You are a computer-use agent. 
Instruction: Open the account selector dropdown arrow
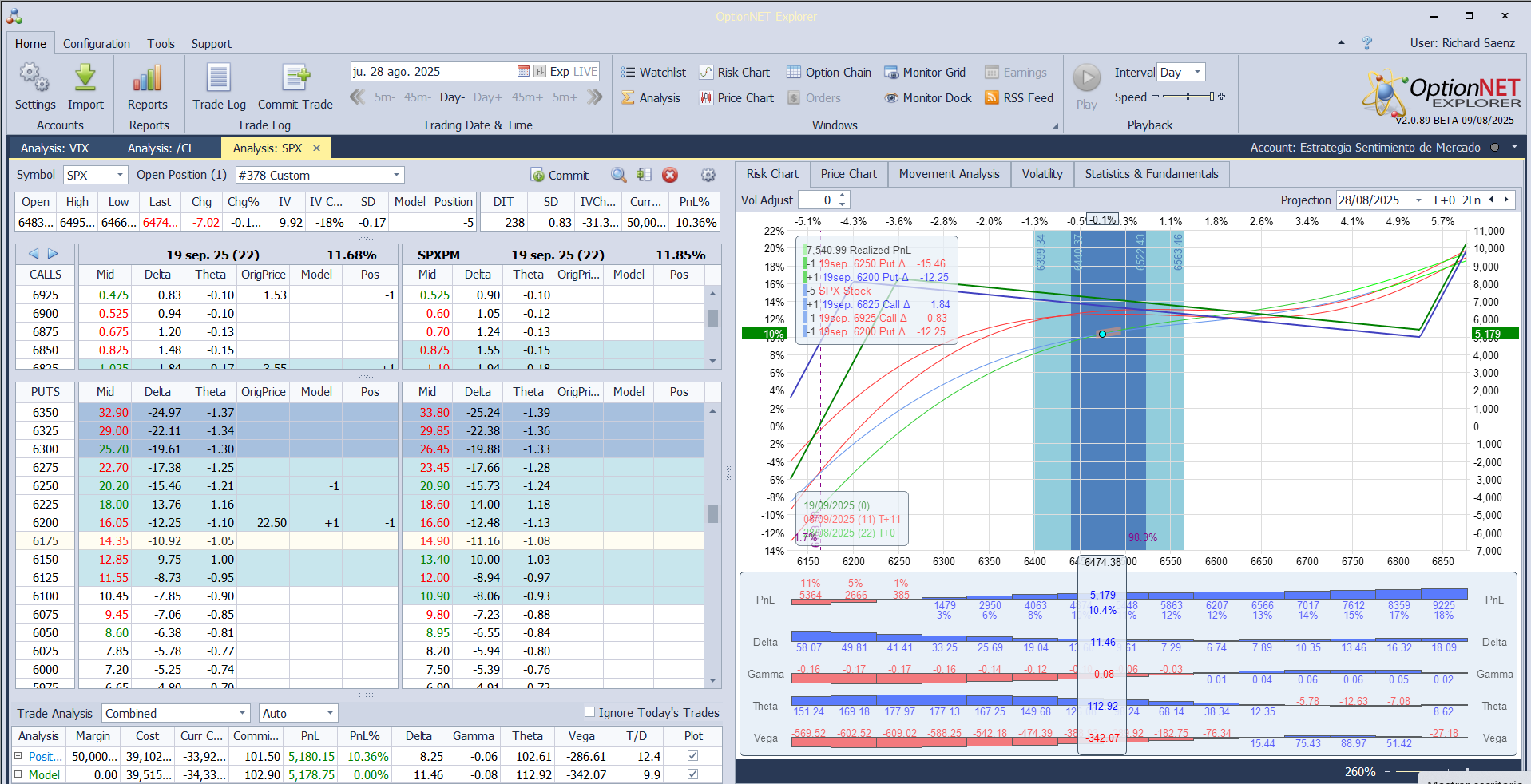tap(1514, 147)
